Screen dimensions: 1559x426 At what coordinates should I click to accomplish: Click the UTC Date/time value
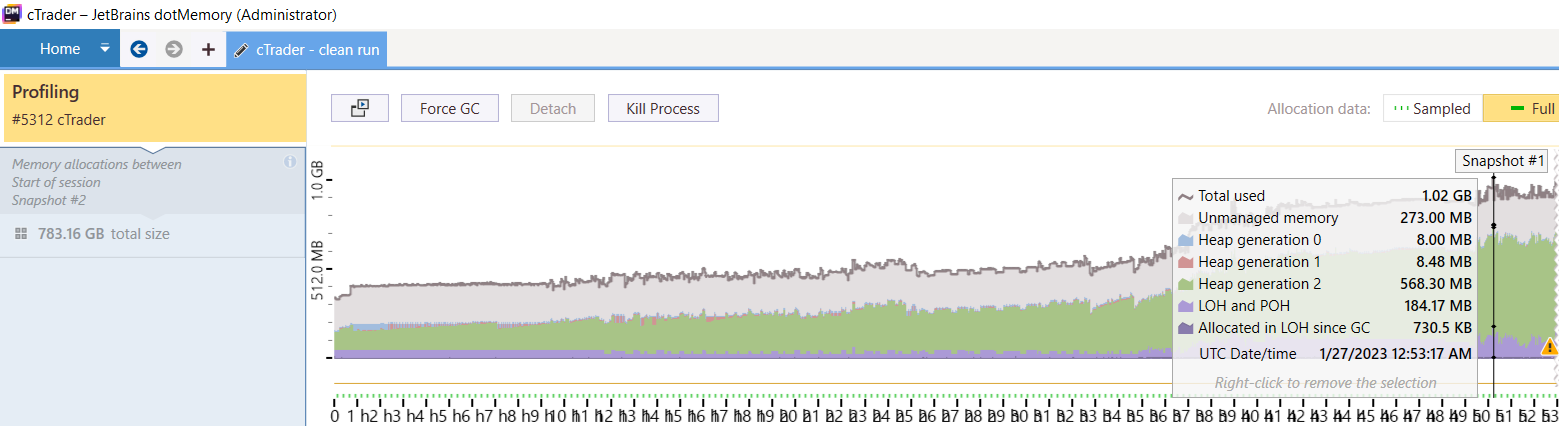1395,354
